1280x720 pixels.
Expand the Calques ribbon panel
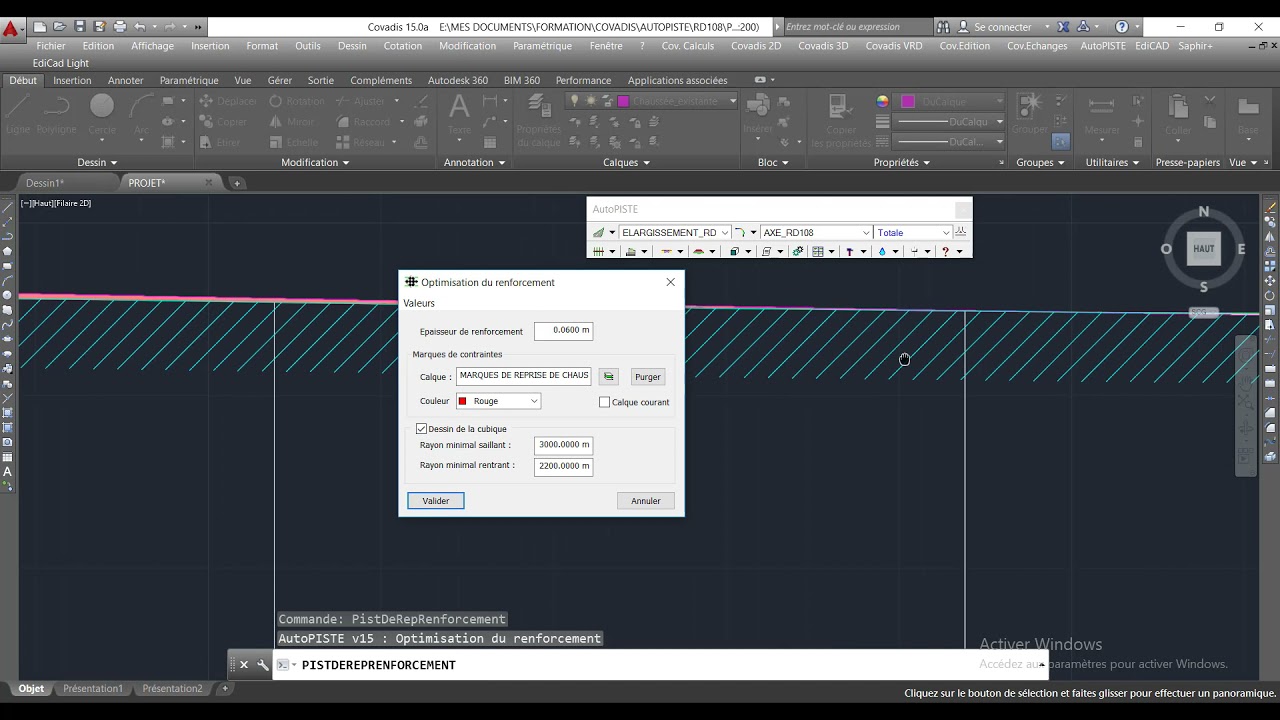tap(627, 162)
